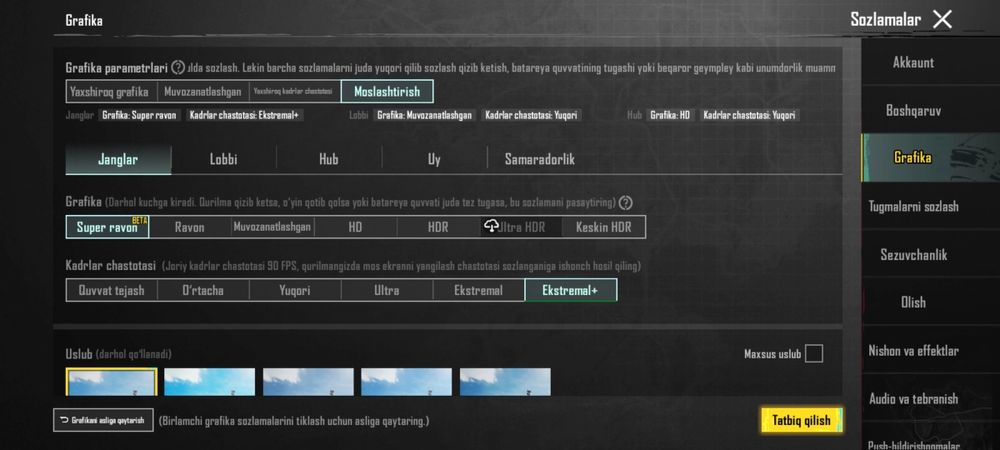Click Hub 'Grafika: HD' summary tag
This screenshot has width=1000, height=450.
[670, 115]
